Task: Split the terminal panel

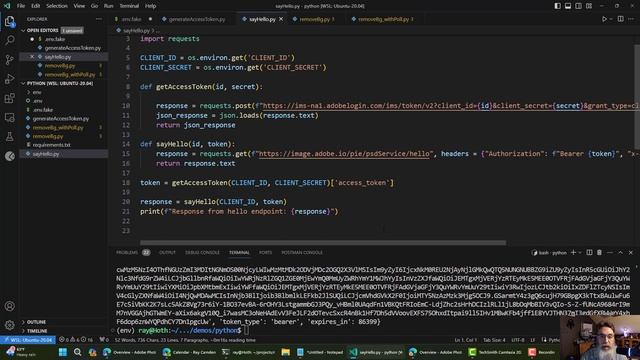Action: coord(589,253)
